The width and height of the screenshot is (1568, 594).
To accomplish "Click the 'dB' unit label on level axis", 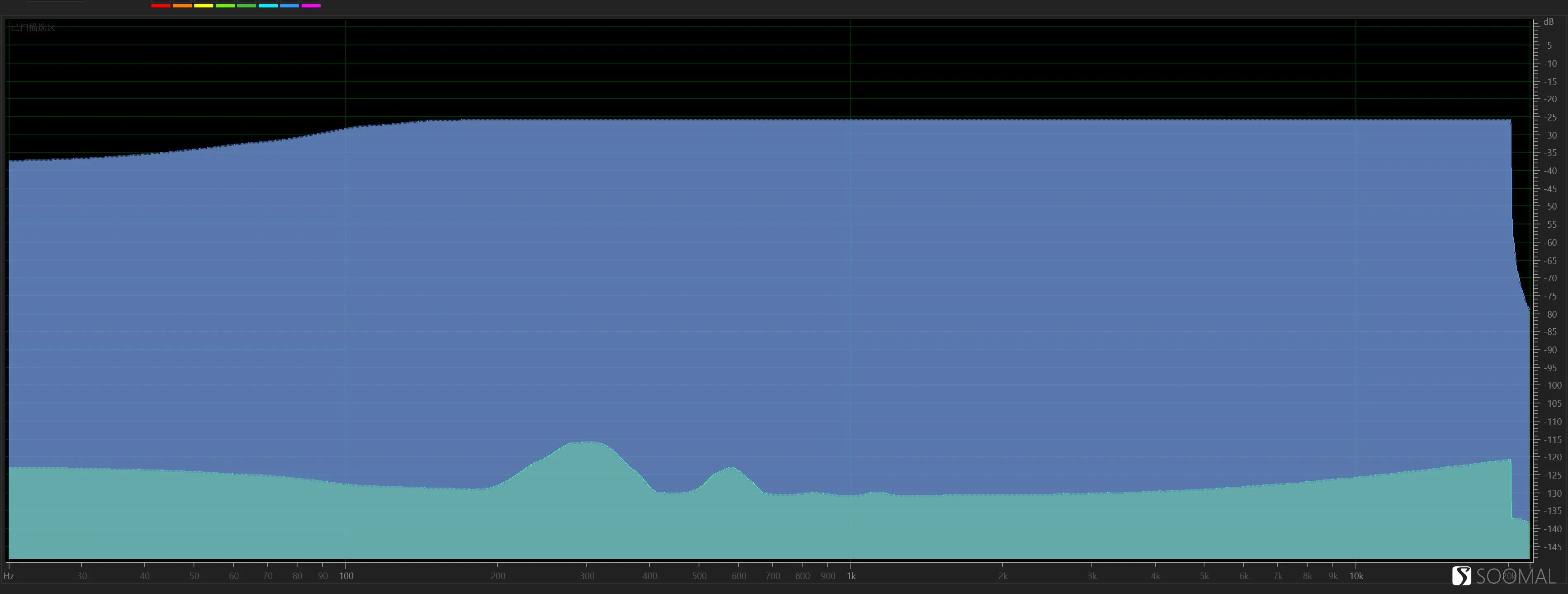I will (x=1549, y=22).
